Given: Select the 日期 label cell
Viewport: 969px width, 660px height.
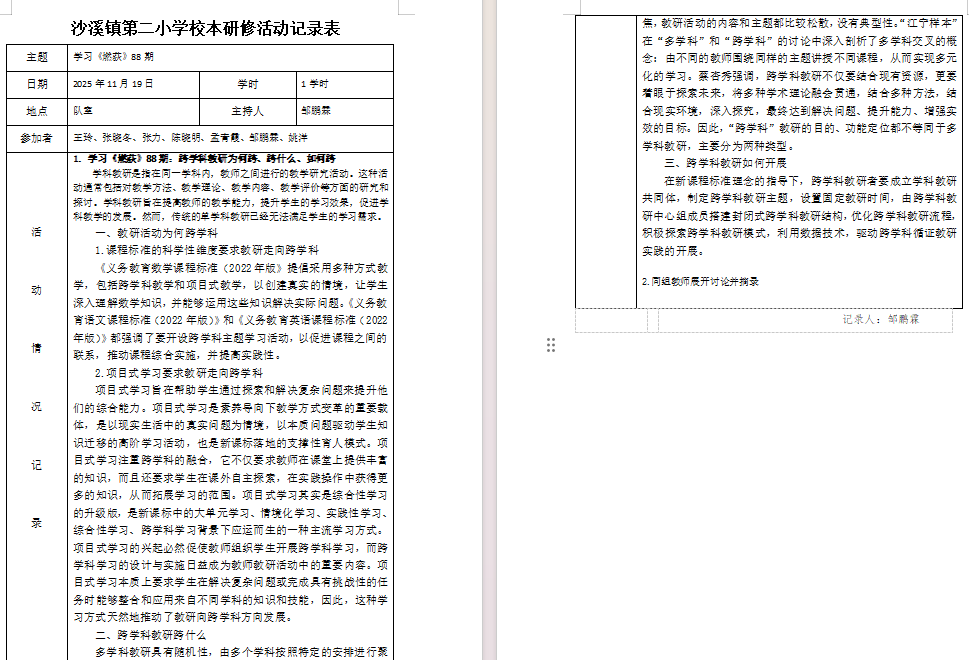Looking at the screenshot, I should (37, 85).
